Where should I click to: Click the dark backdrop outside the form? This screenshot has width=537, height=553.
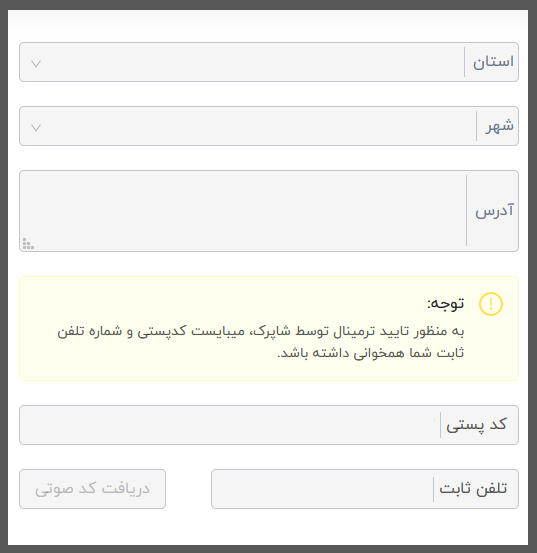(x=4, y=276)
